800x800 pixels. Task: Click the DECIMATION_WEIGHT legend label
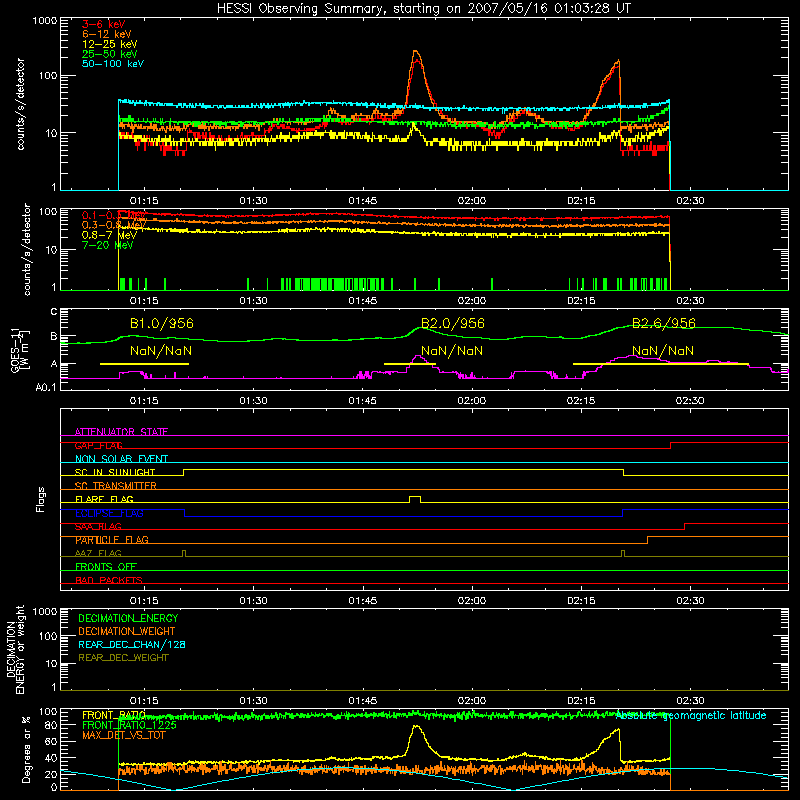coord(127,631)
